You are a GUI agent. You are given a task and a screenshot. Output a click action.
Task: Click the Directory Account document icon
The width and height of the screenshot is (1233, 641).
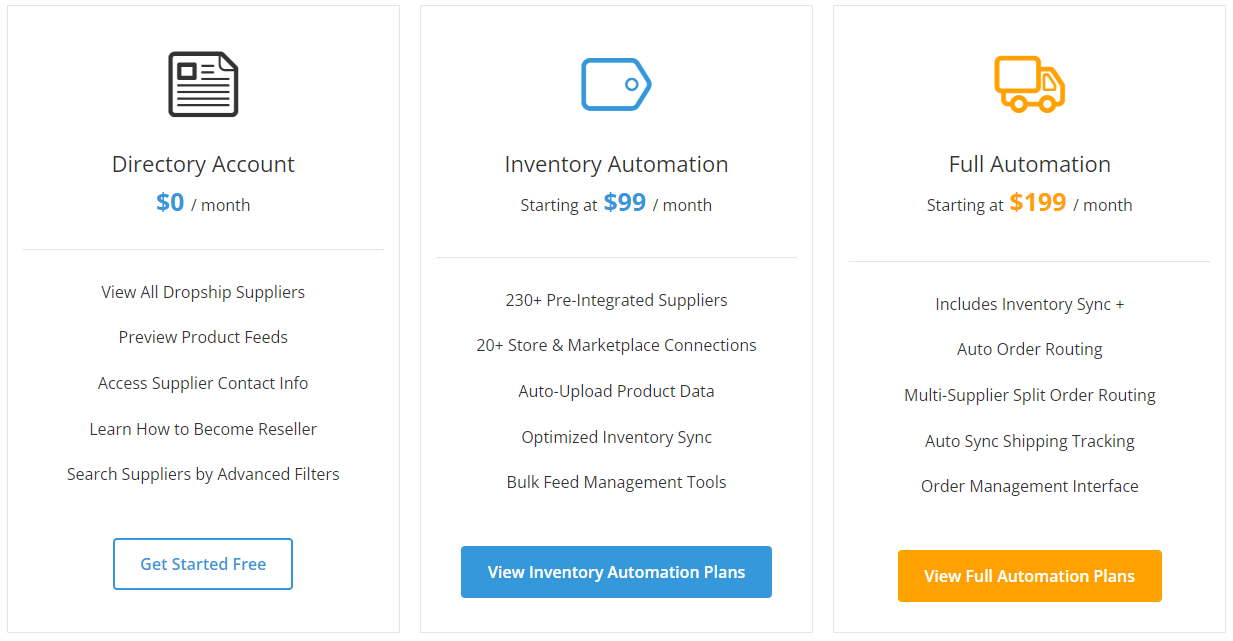[203, 84]
